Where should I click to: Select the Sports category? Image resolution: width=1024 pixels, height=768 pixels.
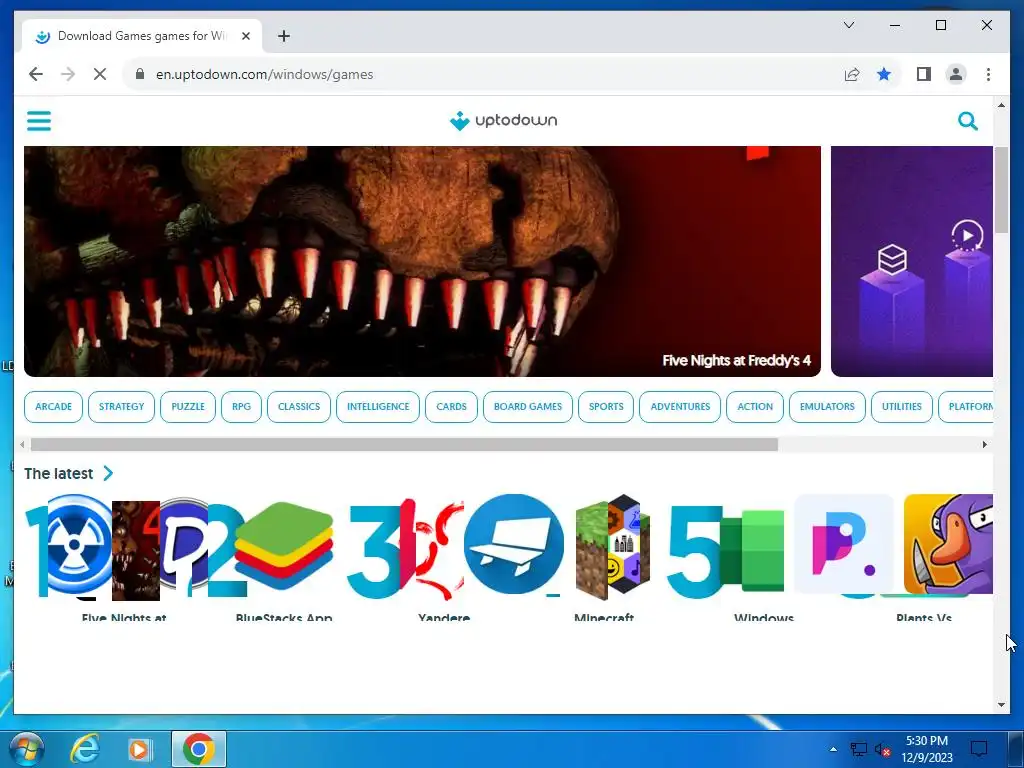tap(606, 407)
